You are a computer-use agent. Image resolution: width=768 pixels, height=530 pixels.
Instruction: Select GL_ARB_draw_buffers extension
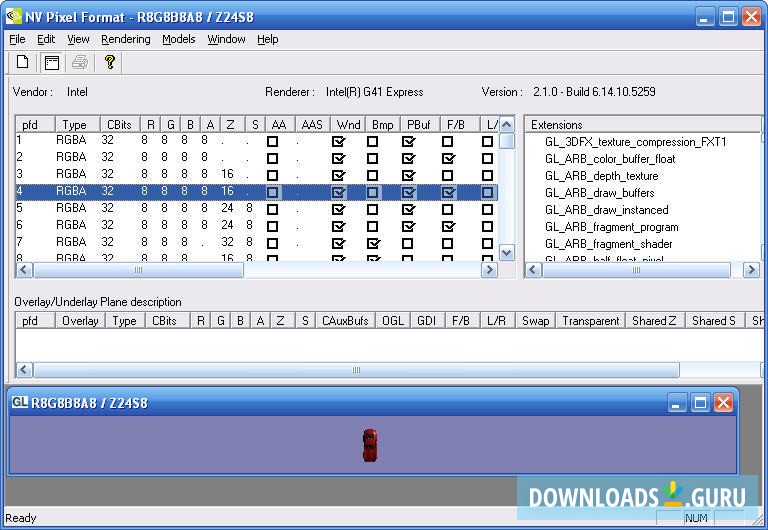pos(600,193)
